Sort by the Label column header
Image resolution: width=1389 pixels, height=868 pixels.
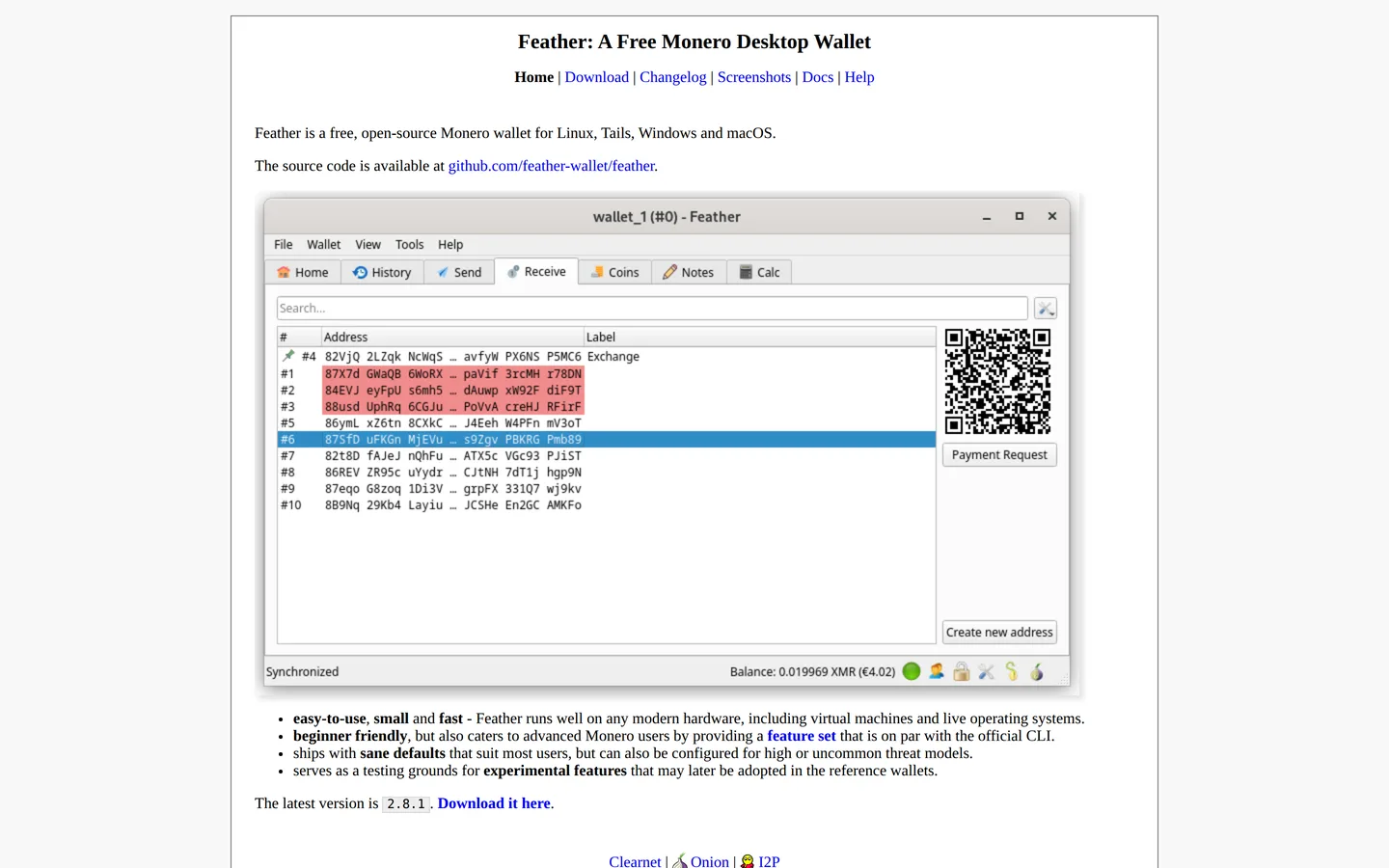point(760,337)
